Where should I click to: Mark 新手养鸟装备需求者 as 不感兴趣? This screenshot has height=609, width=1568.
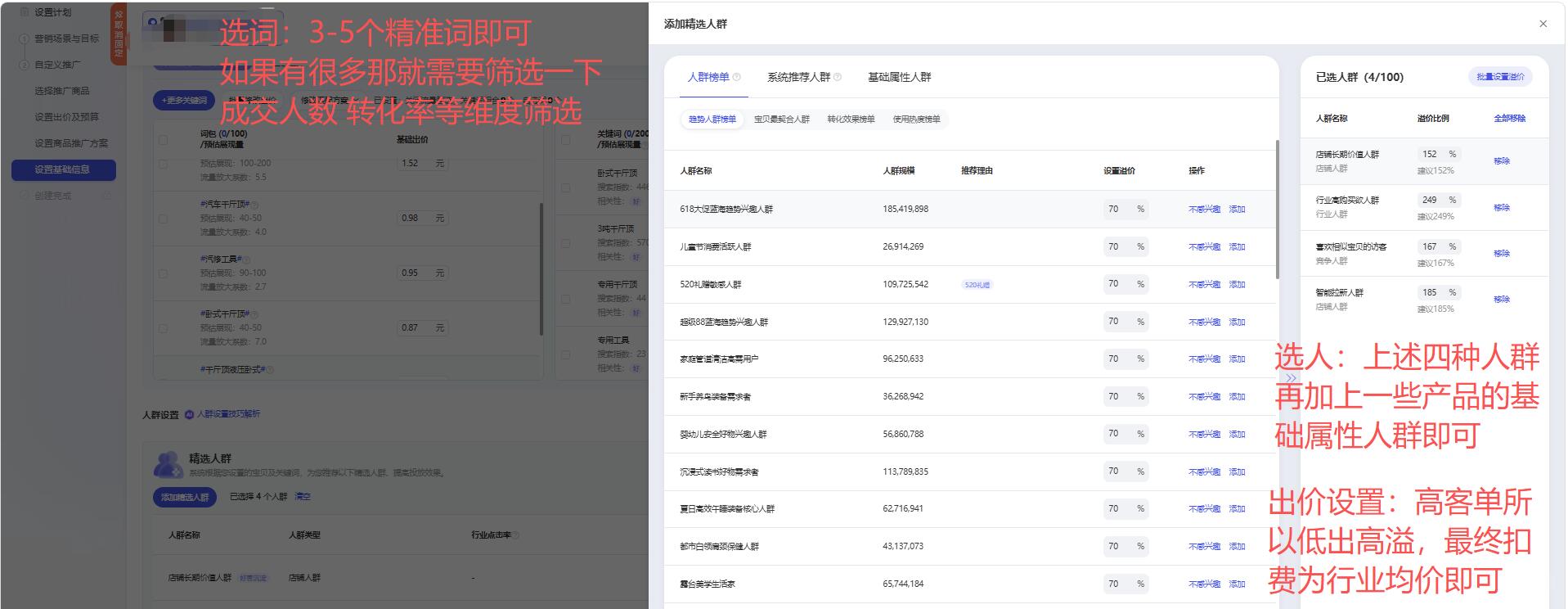[1204, 397]
